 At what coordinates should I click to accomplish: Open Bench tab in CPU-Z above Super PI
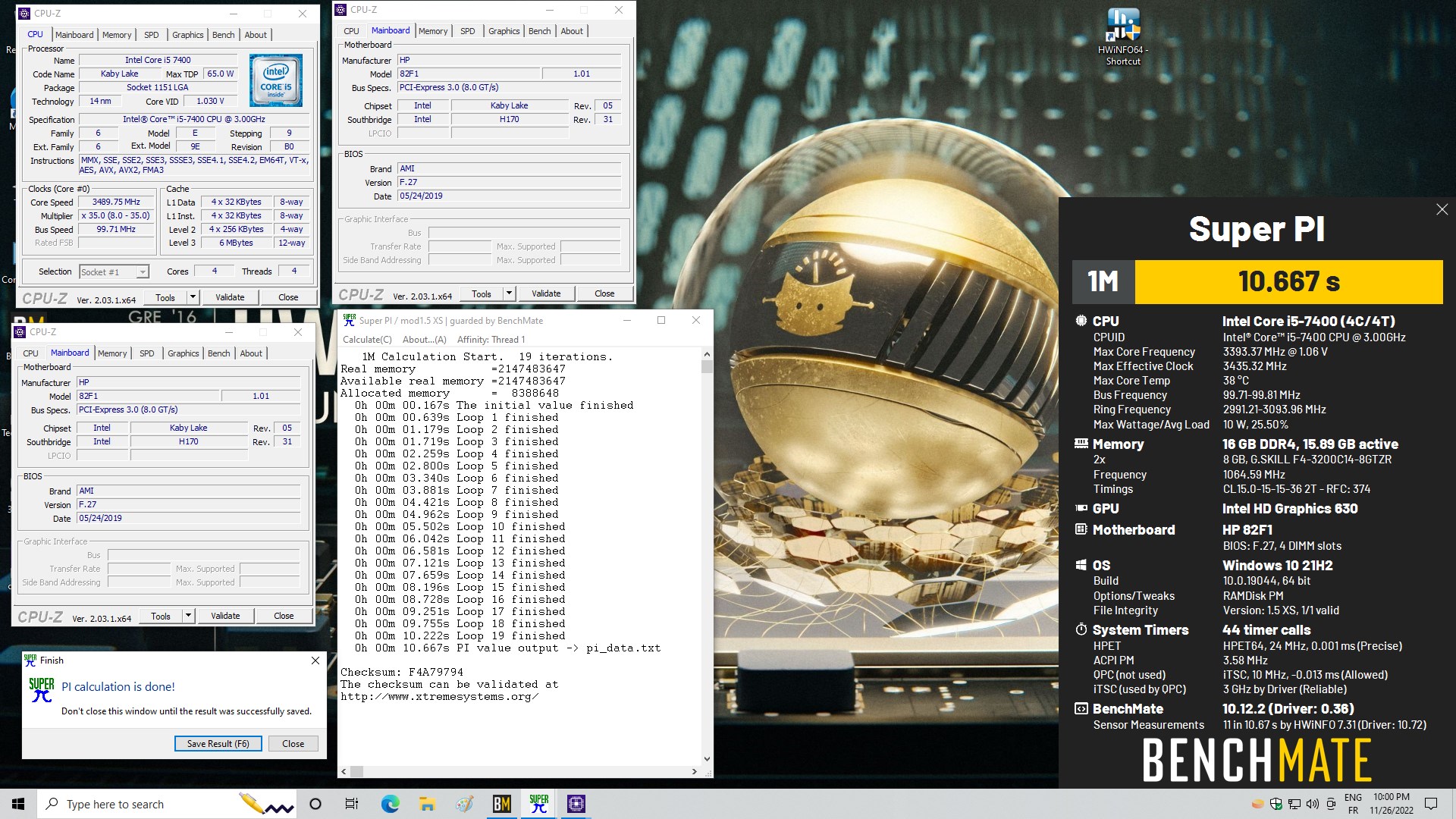539,31
